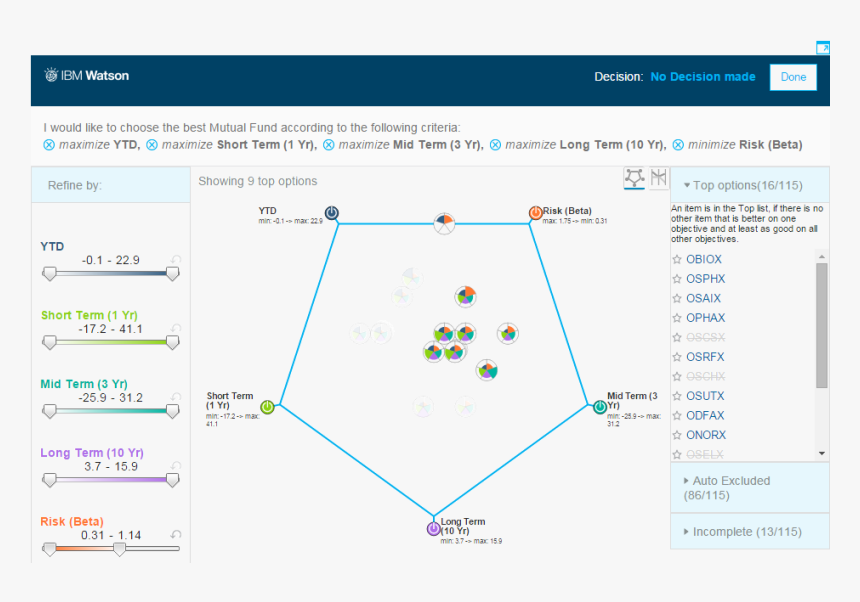Click the YTD slider maximum handle

tap(172, 274)
